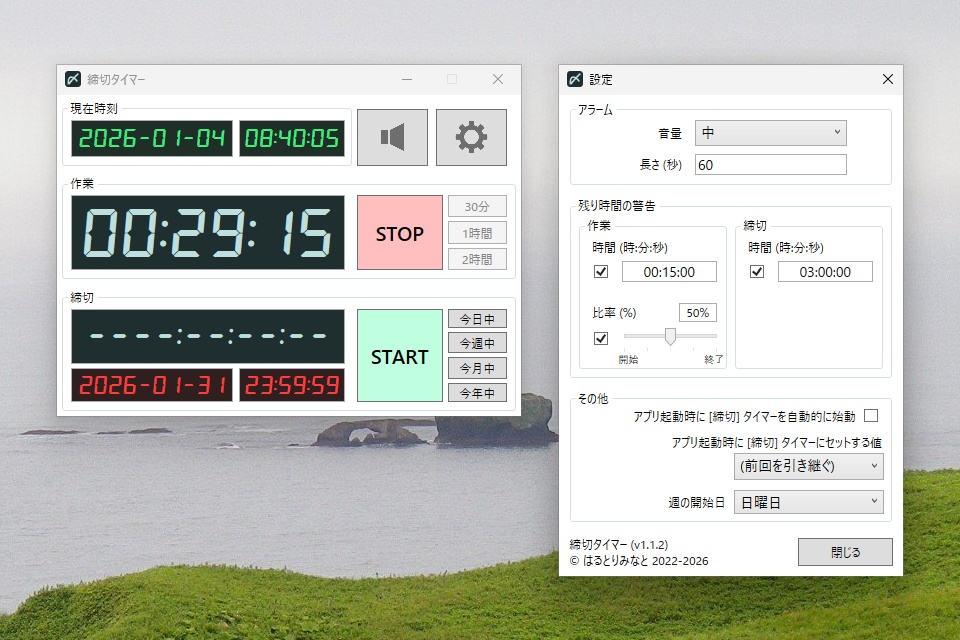Click the 長さ(秒) duration input field

coord(770,164)
